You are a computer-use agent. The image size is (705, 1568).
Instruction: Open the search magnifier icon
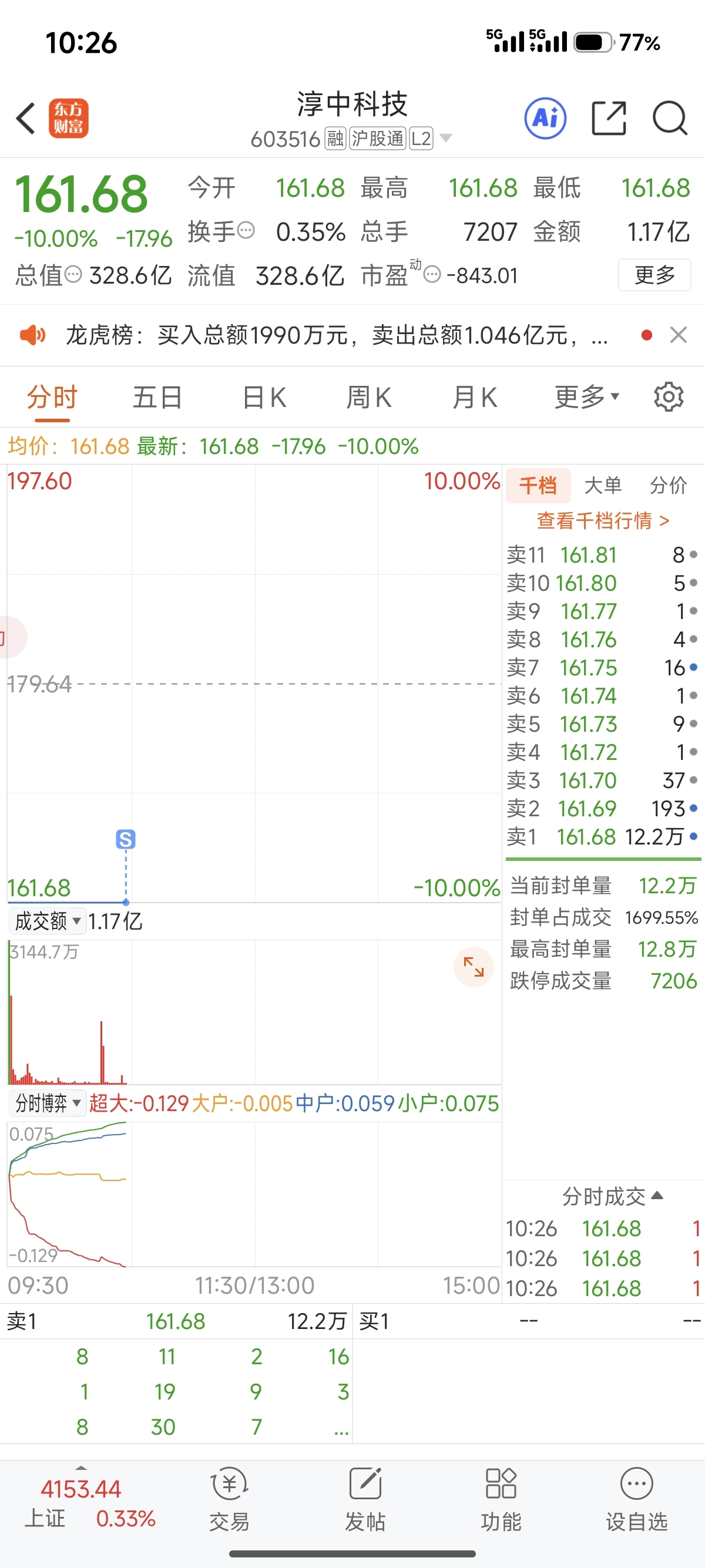click(670, 118)
